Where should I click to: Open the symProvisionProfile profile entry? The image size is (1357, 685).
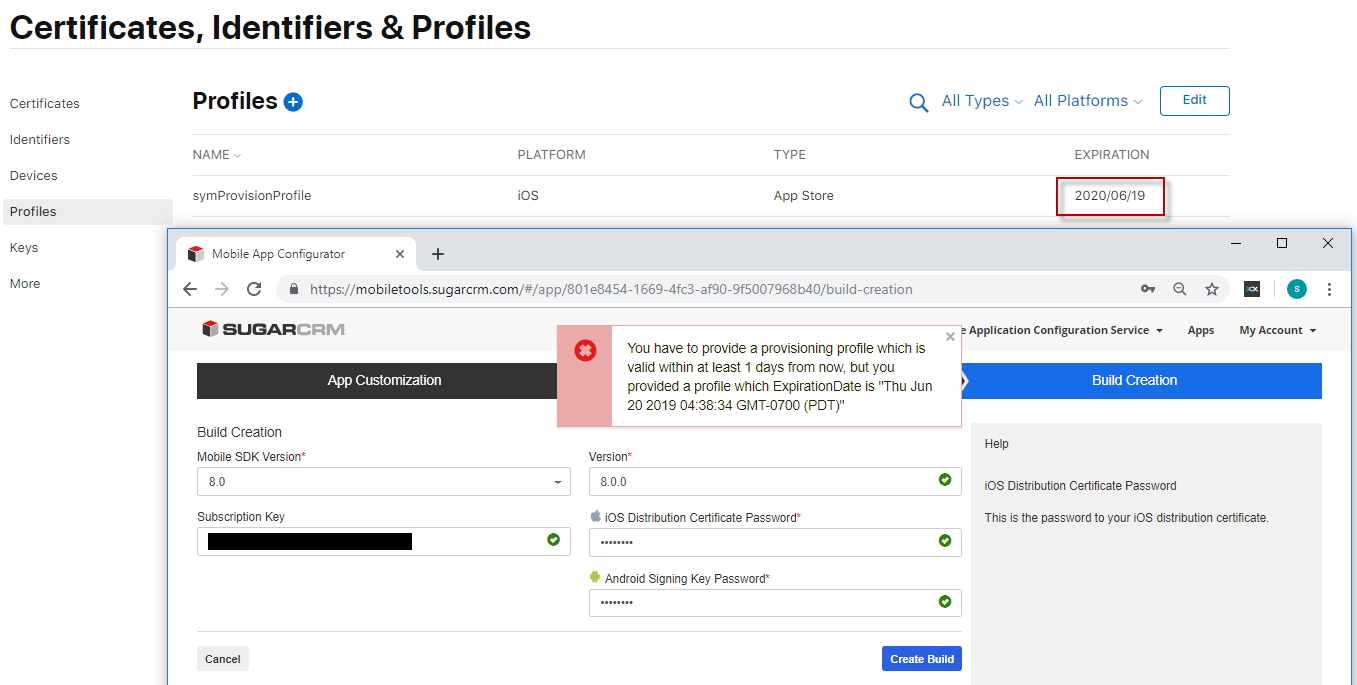point(252,196)
